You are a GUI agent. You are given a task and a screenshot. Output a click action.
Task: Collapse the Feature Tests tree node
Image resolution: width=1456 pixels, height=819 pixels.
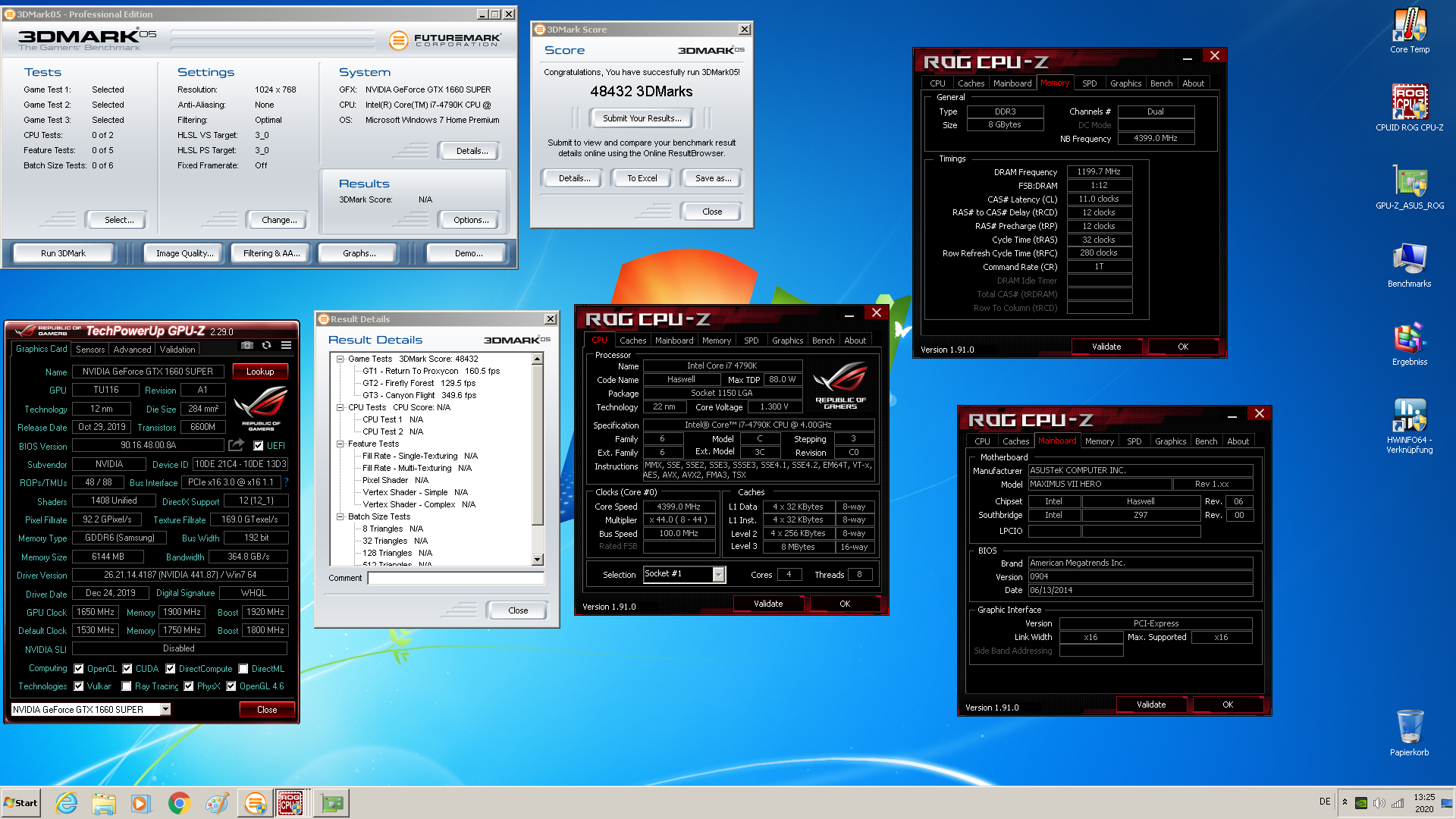(x=340, y=444)
